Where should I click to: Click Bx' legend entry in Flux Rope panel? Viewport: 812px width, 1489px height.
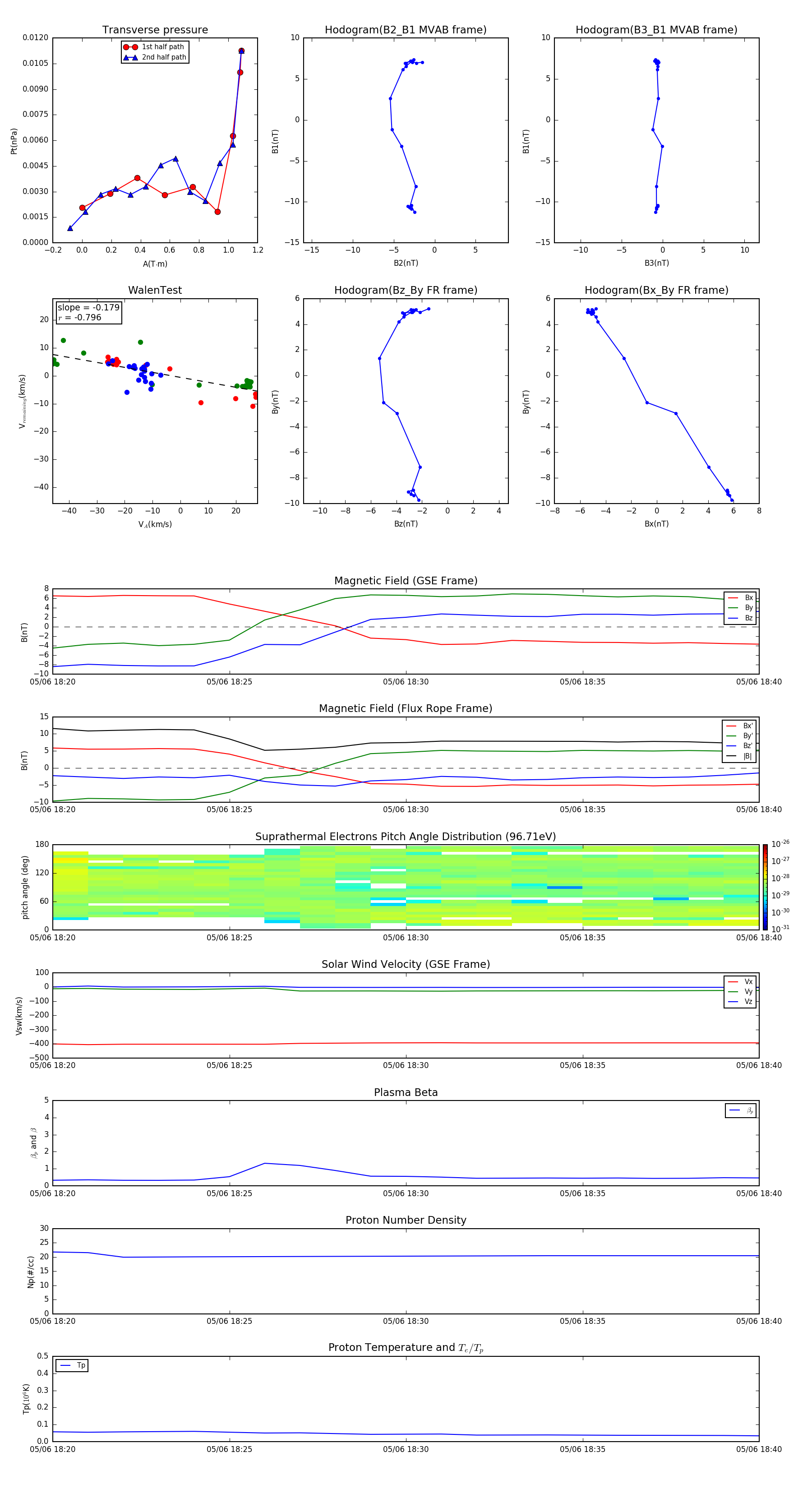pos(739,726)
